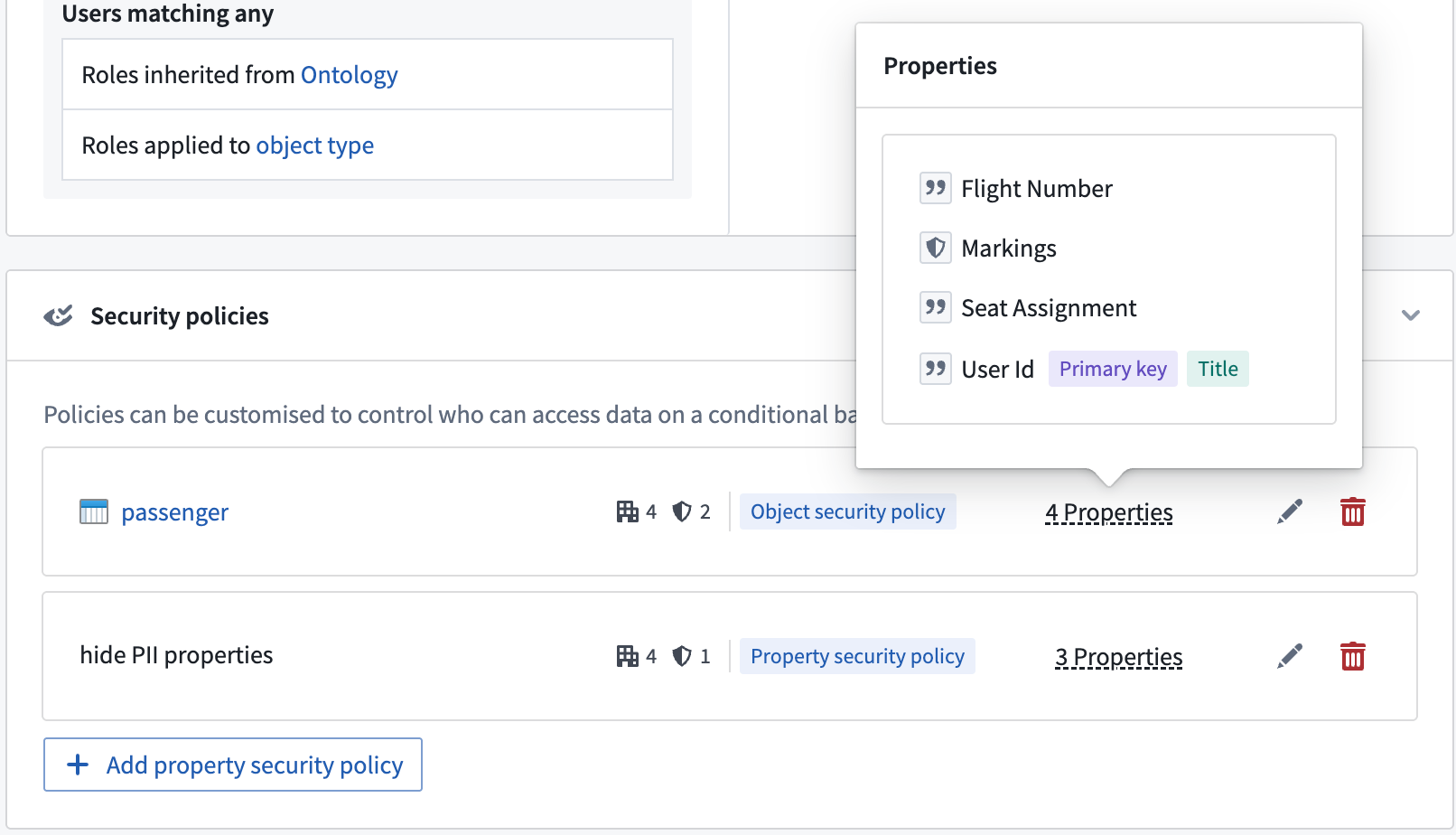Click the shield icon showing 2 on passenger row
The width and height of the screenshot is (1456, 835).
tap(680, 511)
